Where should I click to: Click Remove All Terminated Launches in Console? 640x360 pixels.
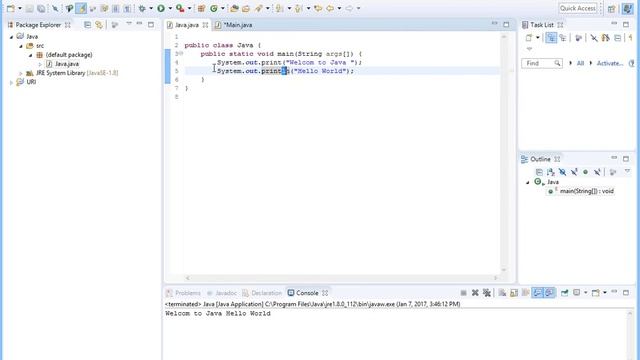487,293
